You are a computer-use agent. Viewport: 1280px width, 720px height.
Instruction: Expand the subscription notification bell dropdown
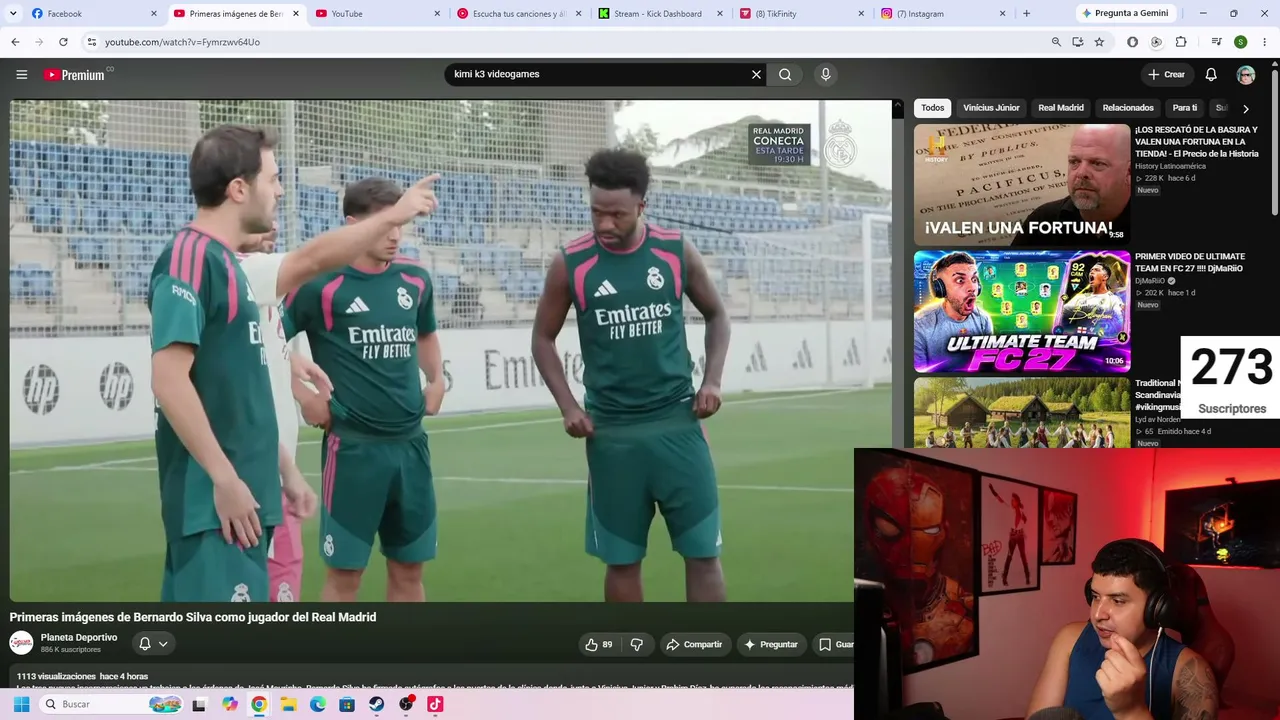[x=153, y=644]
